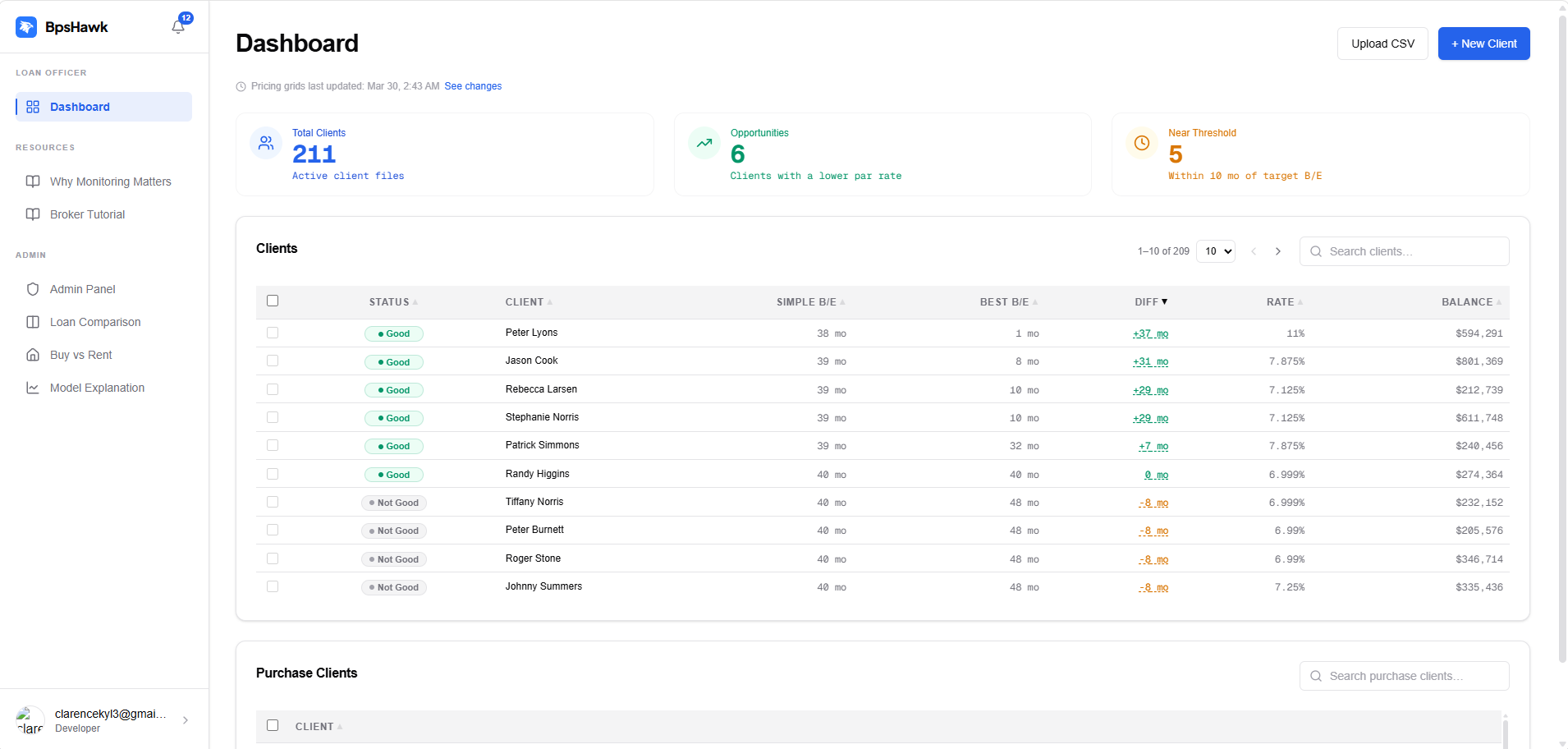1568x749 pixels.
Task: Select the chart icon beside Model Explanation
Action: [33, 387]
